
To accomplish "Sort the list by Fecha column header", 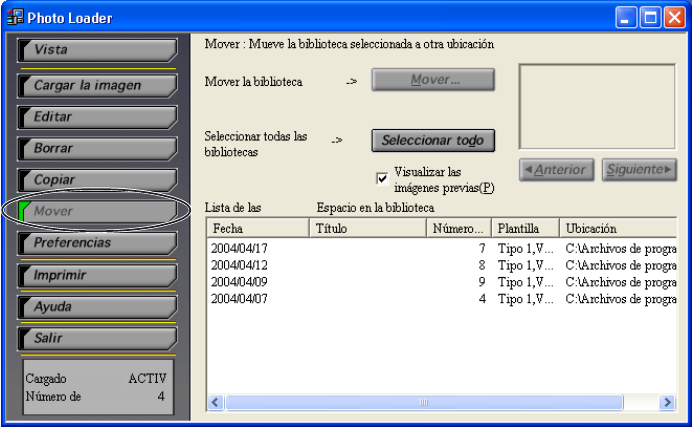I will coord(257,229).
